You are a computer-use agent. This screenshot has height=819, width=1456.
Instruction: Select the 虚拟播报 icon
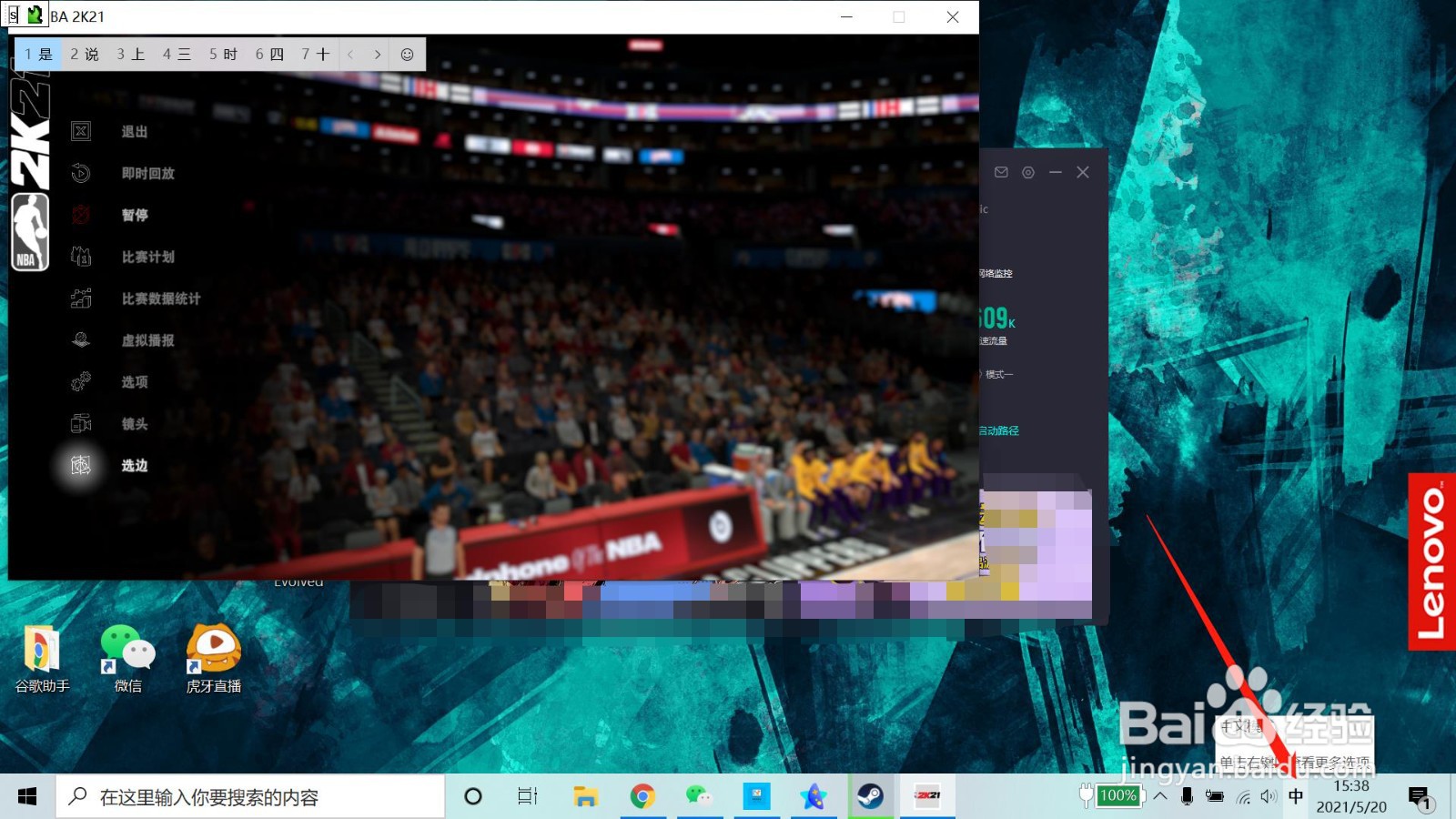[81, 340]
